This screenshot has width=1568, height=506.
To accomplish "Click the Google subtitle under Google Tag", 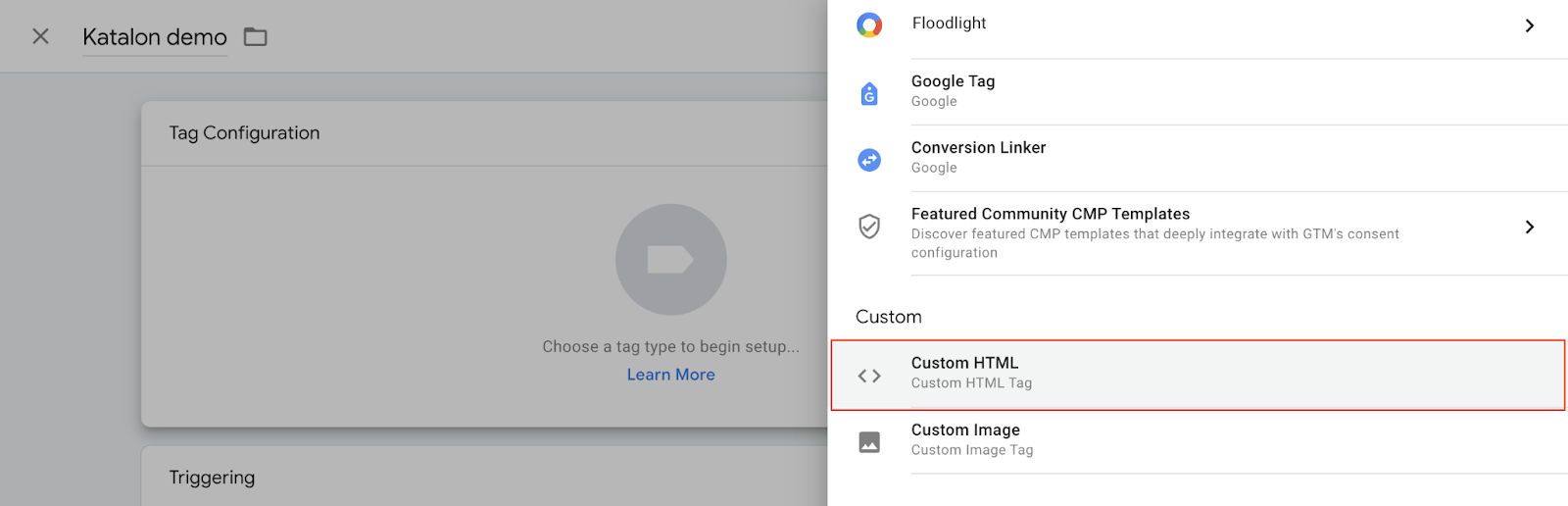I will (934, 101).
